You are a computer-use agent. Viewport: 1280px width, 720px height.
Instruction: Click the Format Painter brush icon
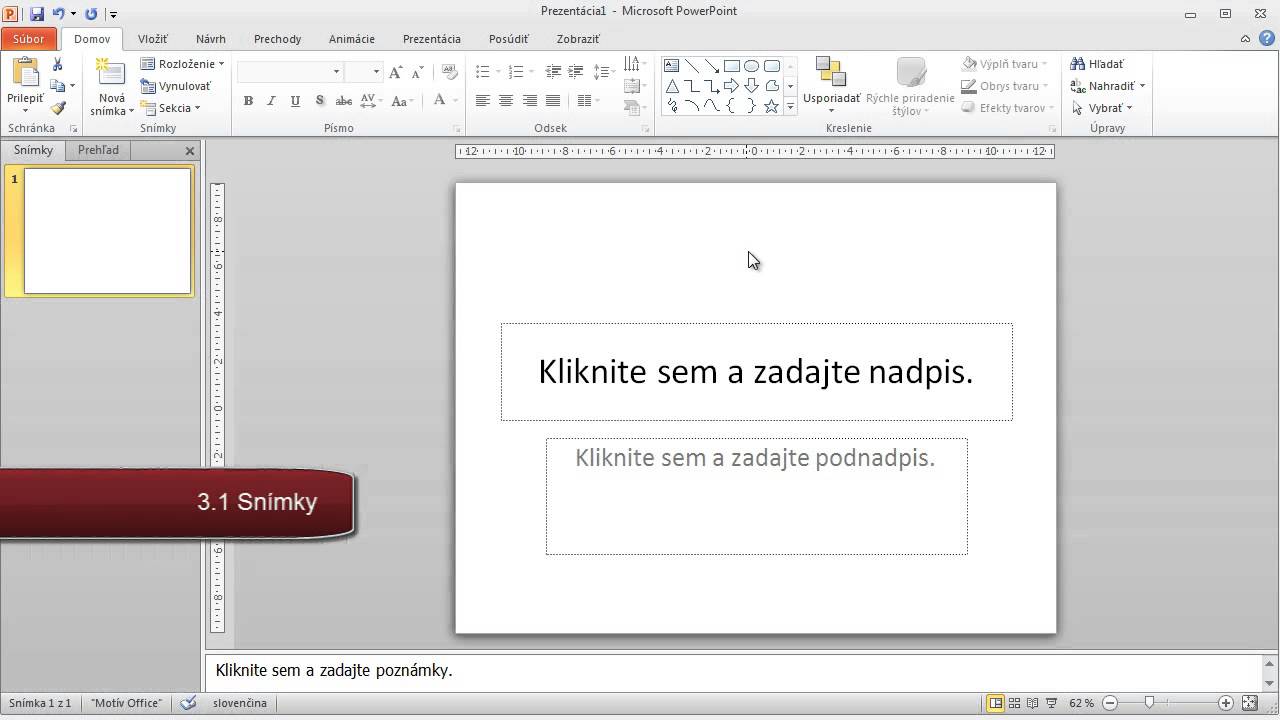[x=58, y=107]
